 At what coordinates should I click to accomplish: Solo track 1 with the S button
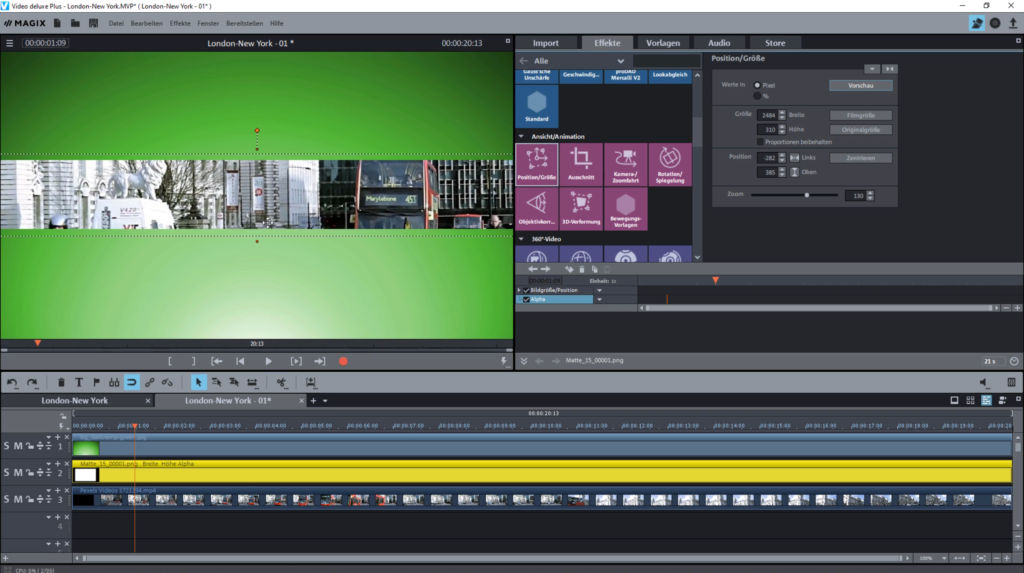point(7,446)
